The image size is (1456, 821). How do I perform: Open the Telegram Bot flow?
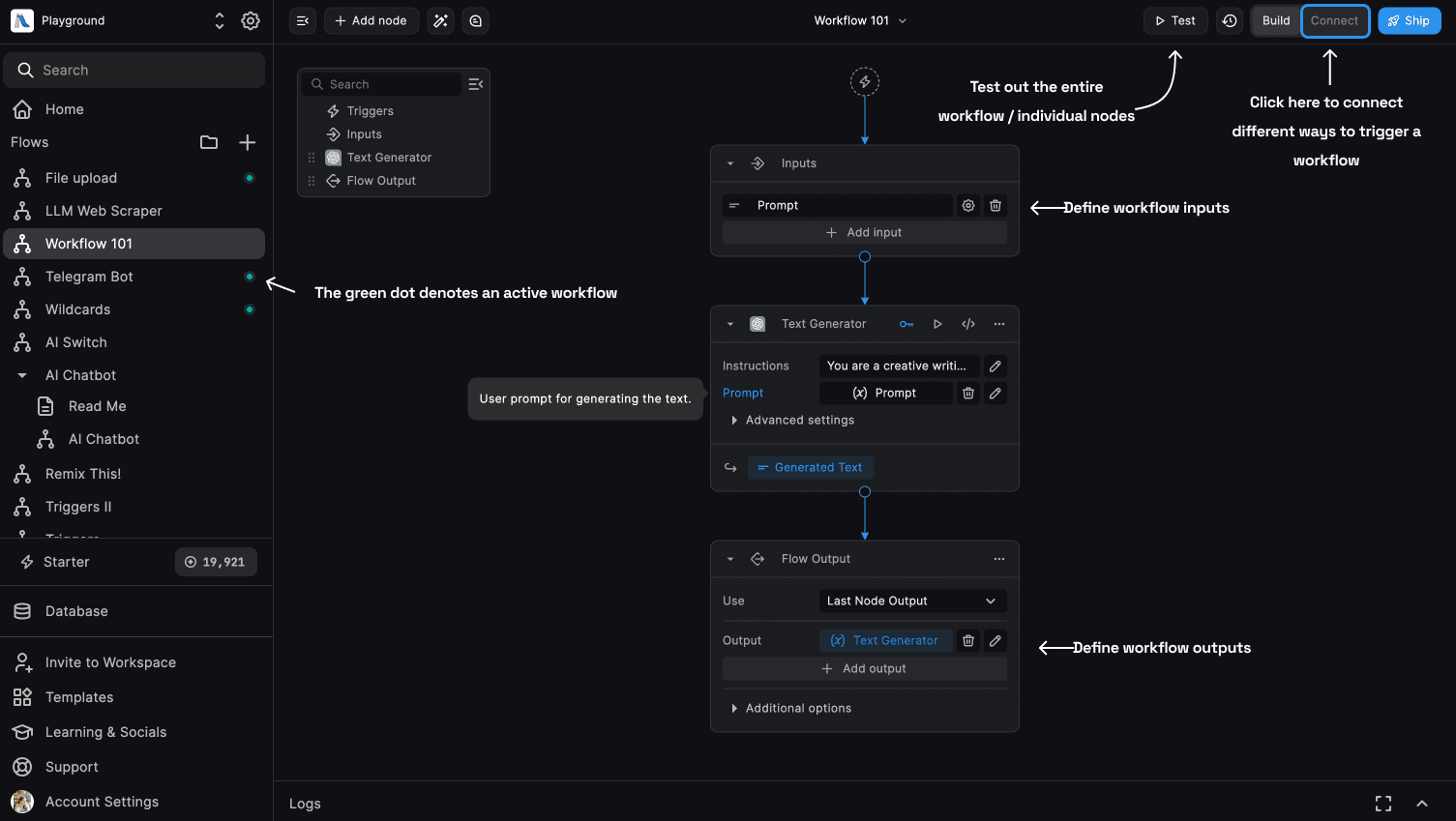tap(134, 277)
